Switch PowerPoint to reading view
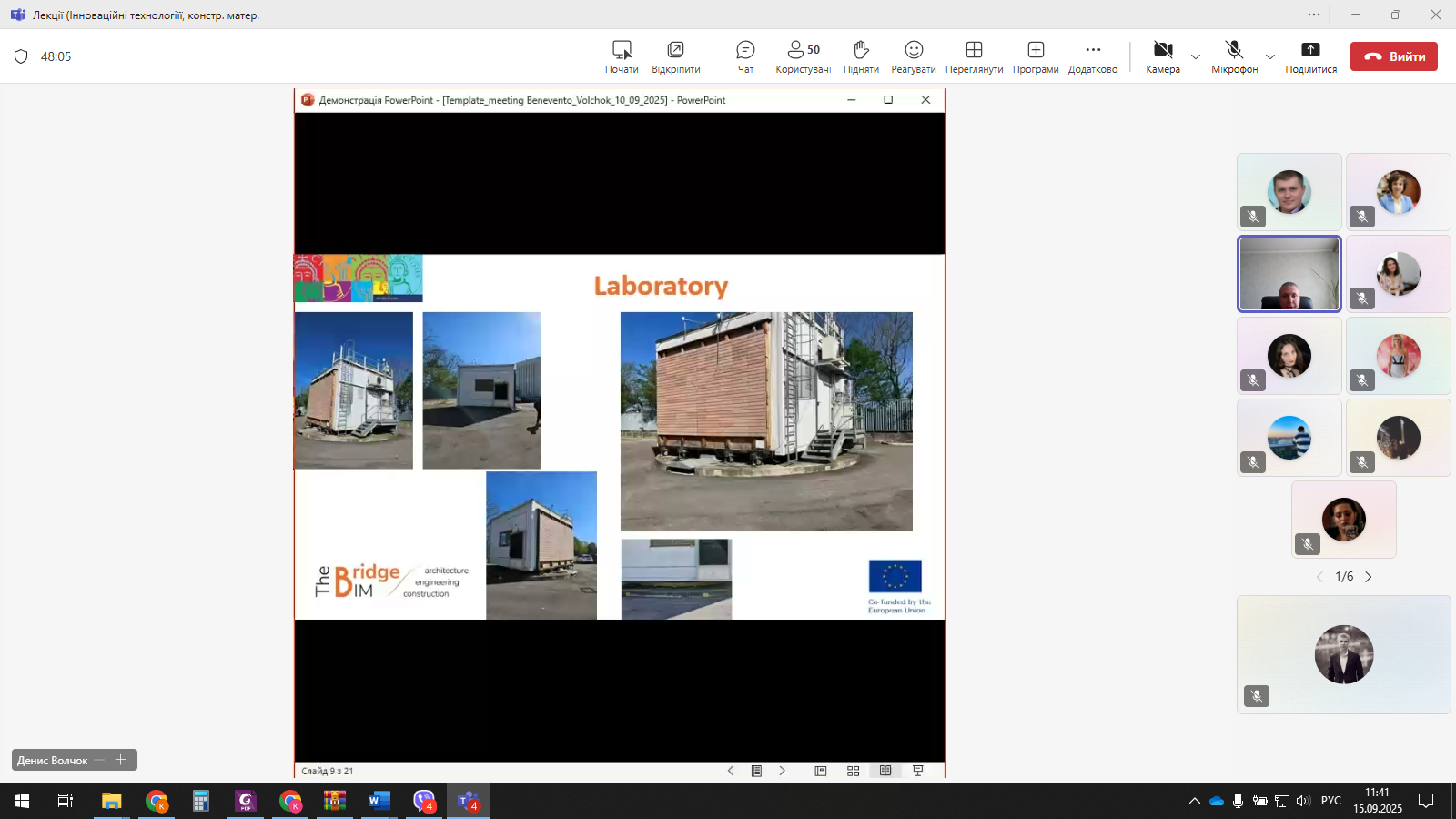The width and height of the screenshot is (1456, 819). click(885, 771)
